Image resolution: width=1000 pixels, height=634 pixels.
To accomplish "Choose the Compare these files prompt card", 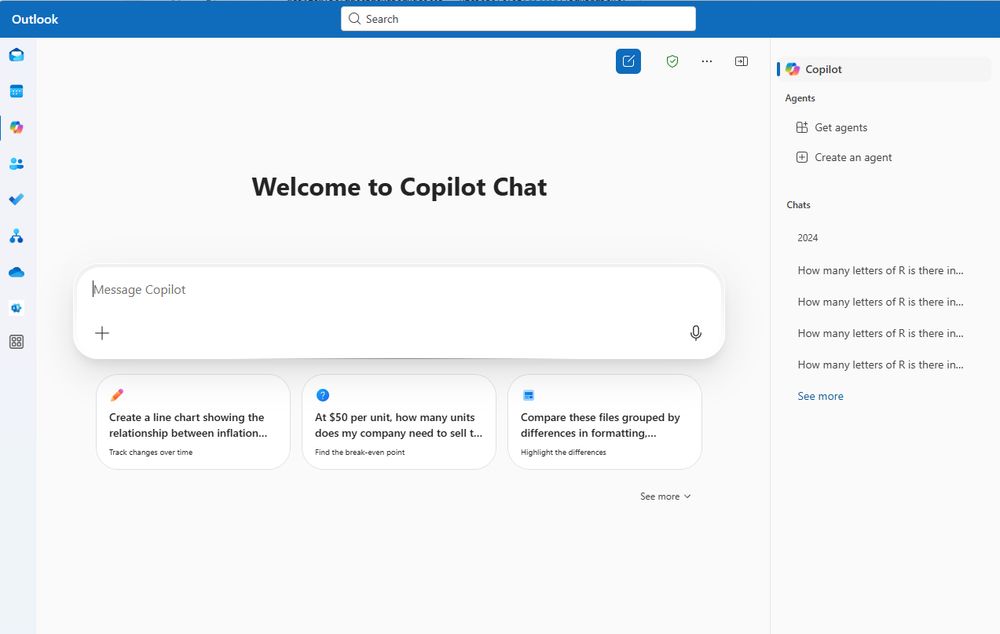I will click(x=605, y=422).
